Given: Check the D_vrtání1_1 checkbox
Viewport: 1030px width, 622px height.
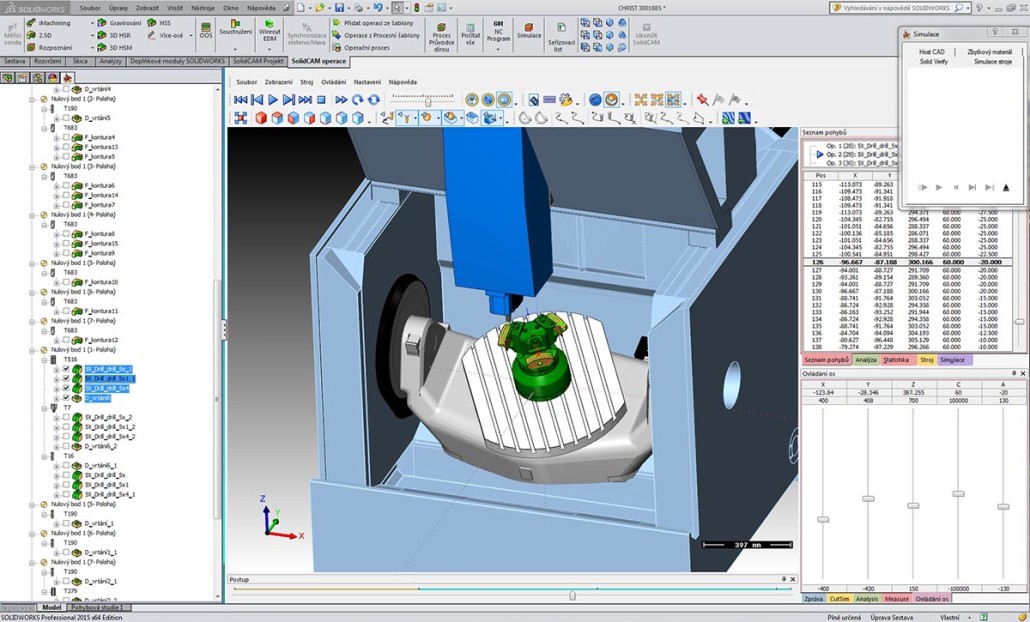Looking at the screenshot, I should click(x=66, y=552).
